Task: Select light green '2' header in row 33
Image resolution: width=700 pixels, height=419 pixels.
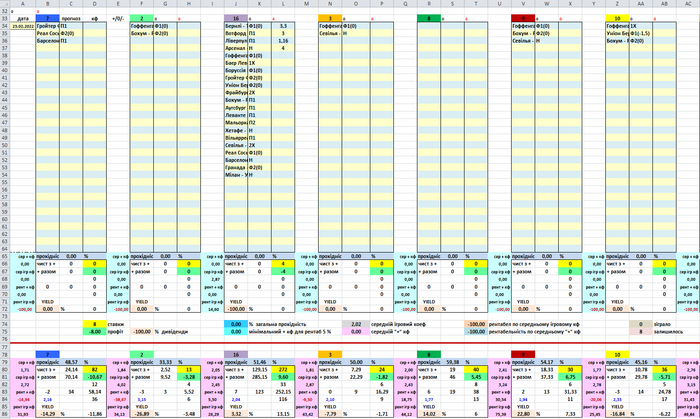Action: coord(142,19)
